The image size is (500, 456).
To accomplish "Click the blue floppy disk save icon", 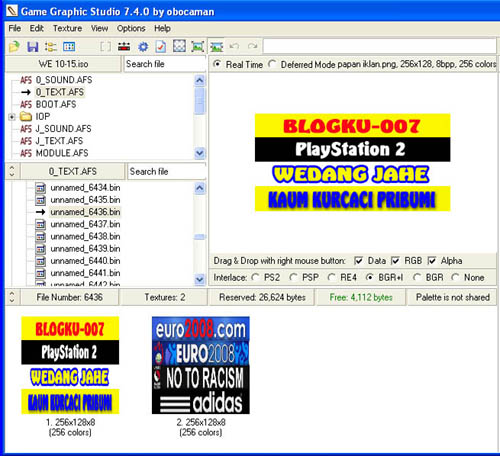I will [x=33, y=47].
